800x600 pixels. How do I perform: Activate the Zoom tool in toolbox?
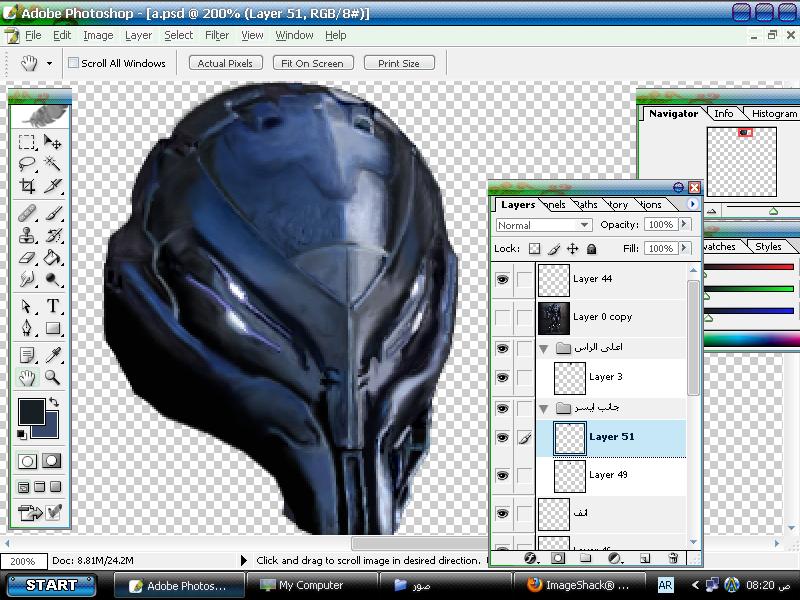click(53, 378)
